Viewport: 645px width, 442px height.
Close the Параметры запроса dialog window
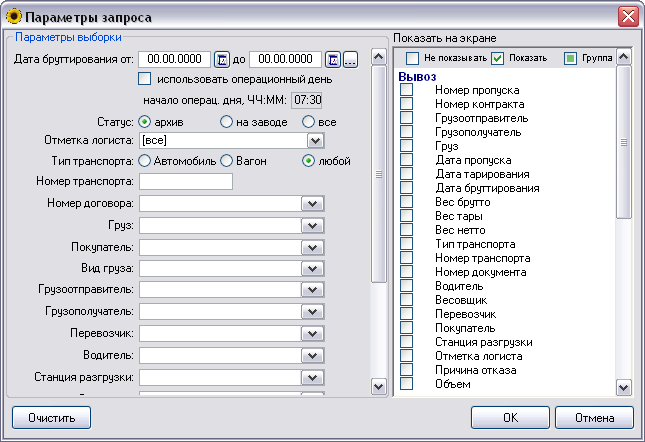click(628, 16)
